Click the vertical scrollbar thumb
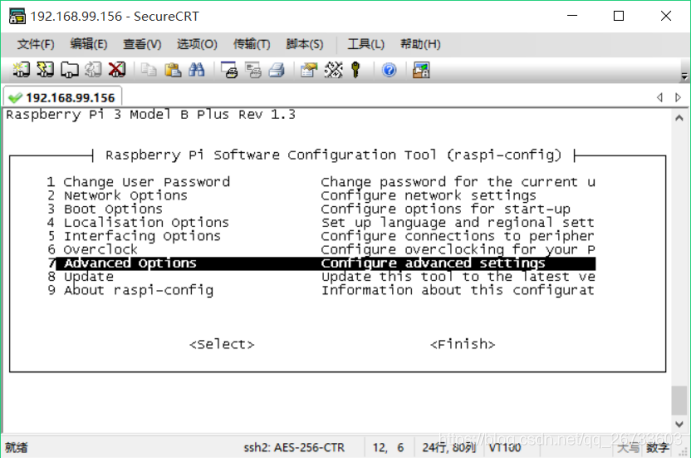692x458 pixels. pos(679,401)
